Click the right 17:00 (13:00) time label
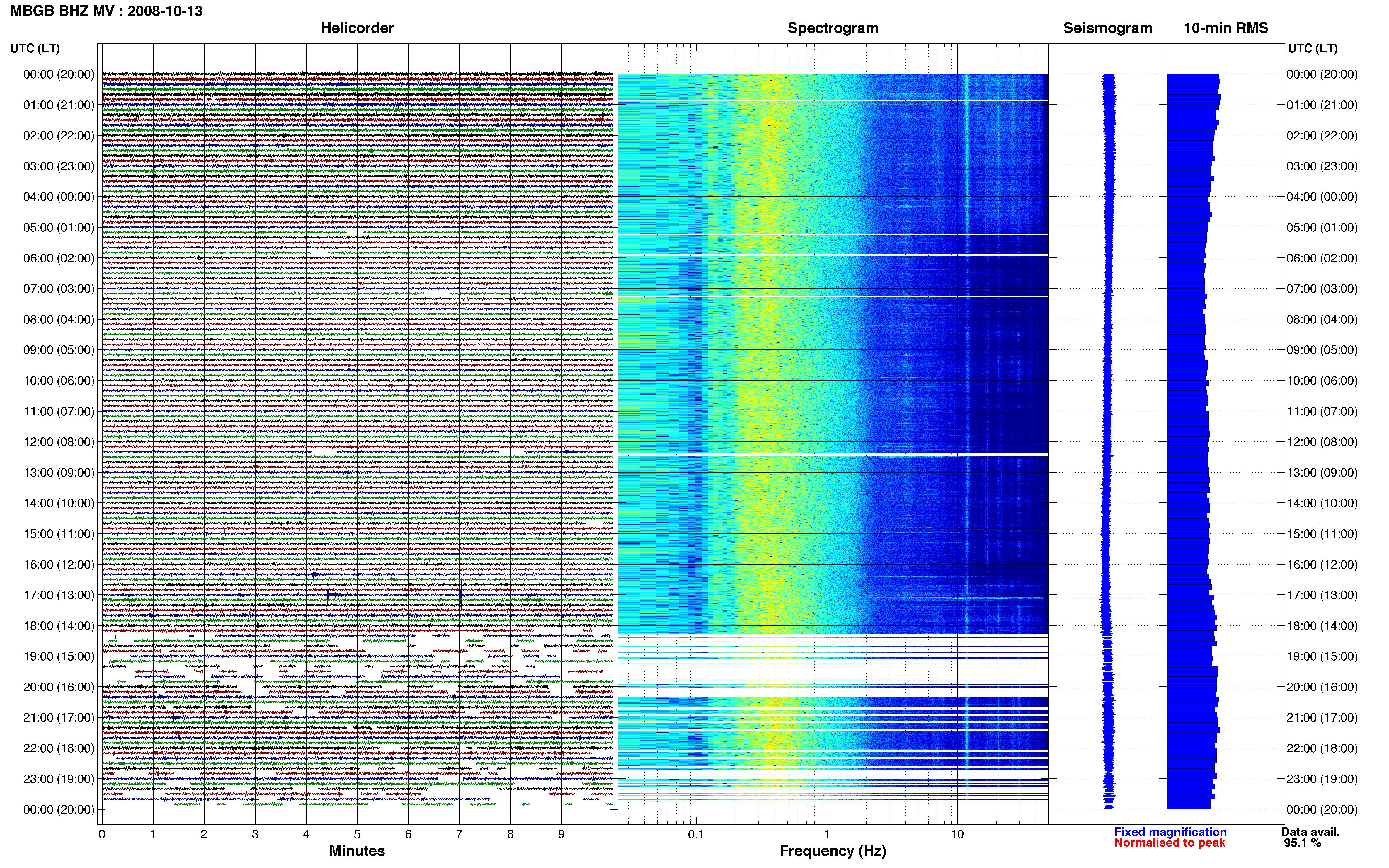 (x=1322, y=595)
